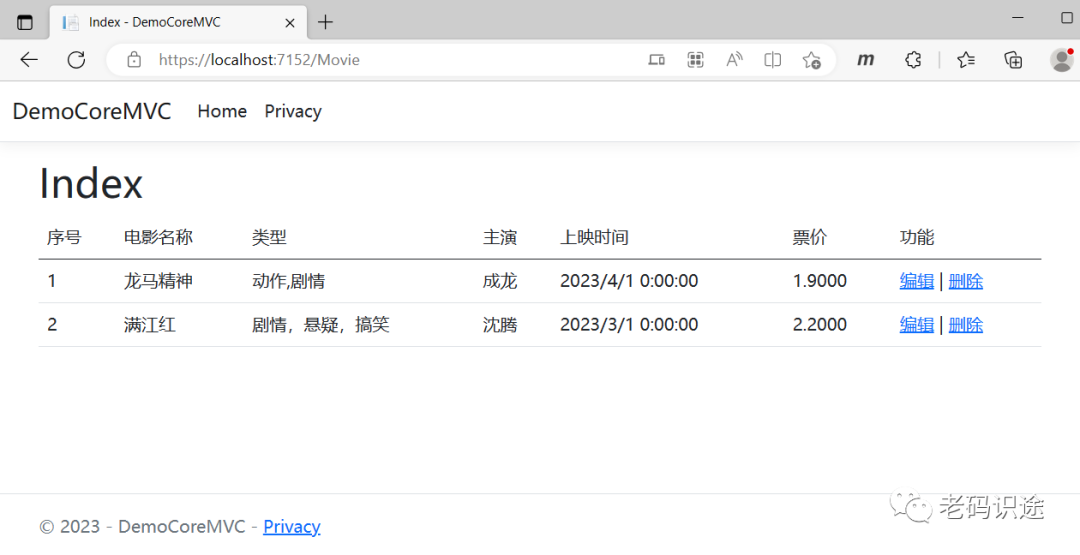The height and width of the screenshot is (555, 1080).
Task: Click the 功能 column header
Action: (917, 238)
